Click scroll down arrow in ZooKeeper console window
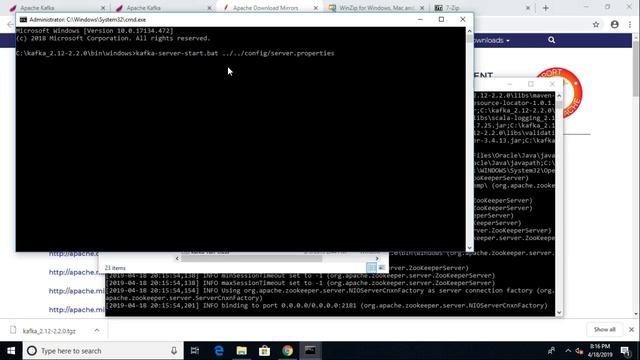The image size is (640, 360). click(559, 313)
